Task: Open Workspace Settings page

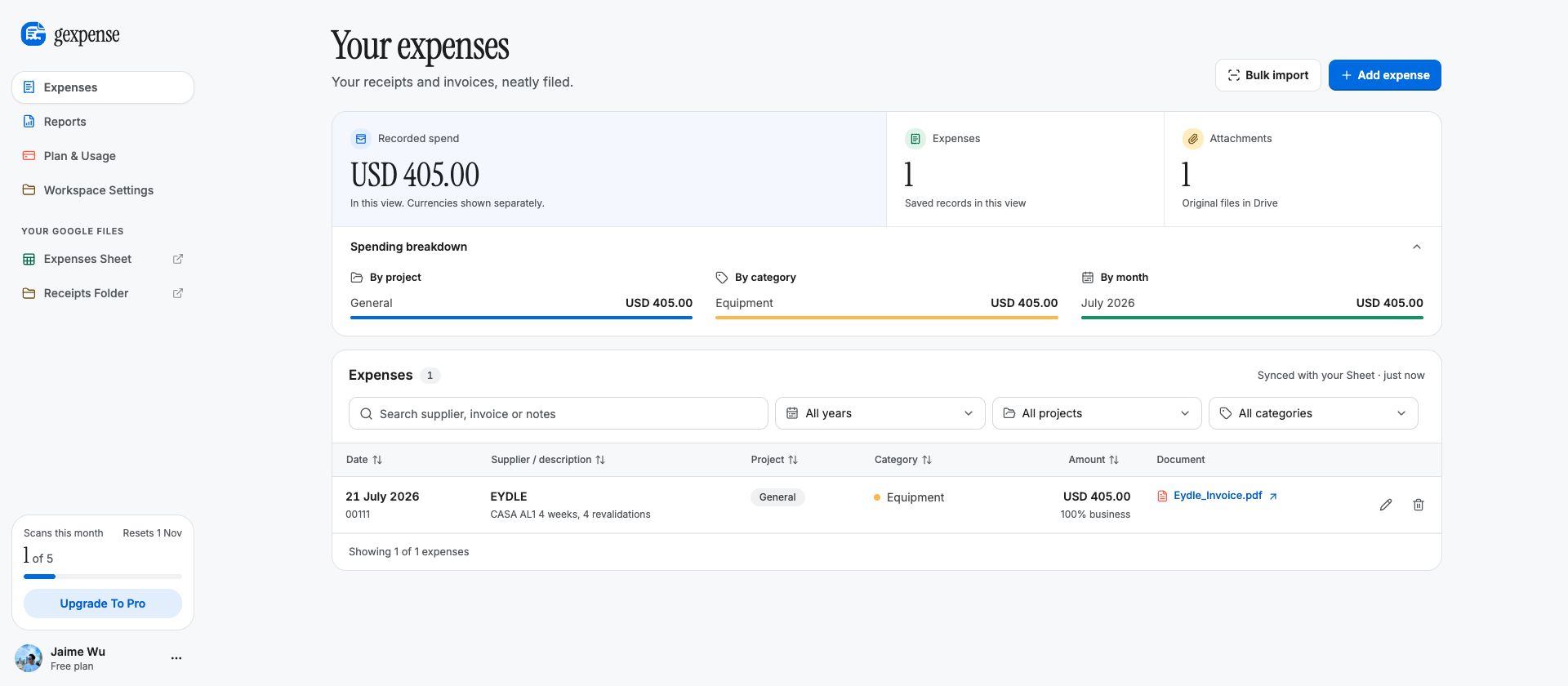Action: pos(103,190)
